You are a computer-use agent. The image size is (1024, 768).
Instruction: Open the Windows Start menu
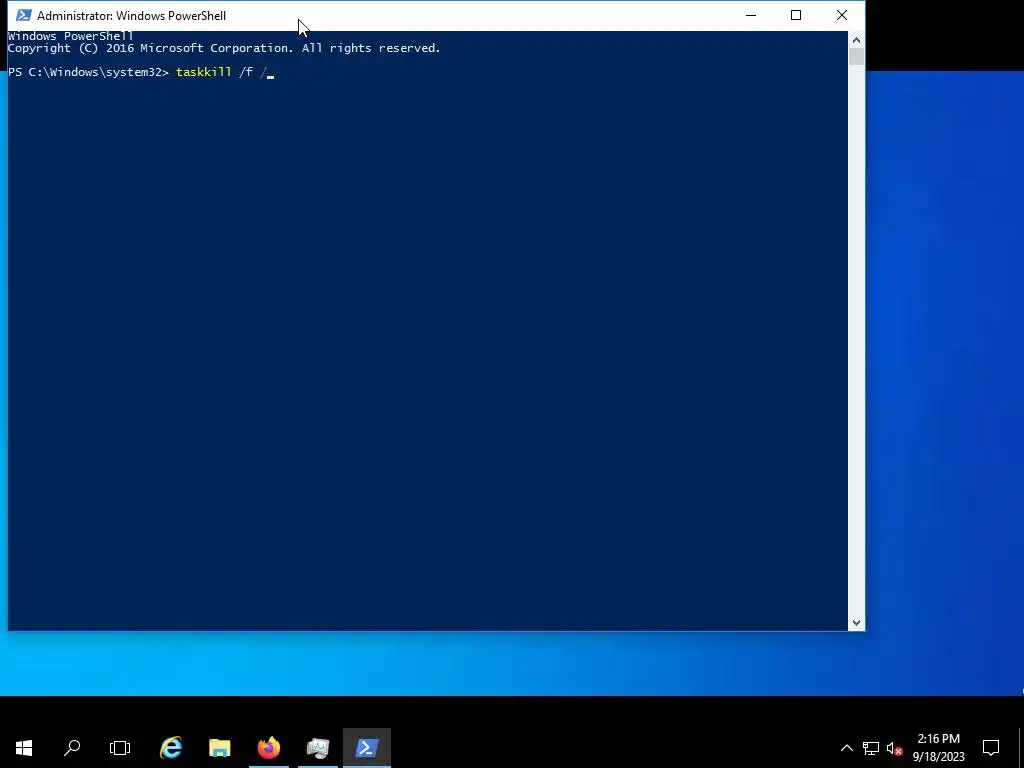(x=24, y=748)
